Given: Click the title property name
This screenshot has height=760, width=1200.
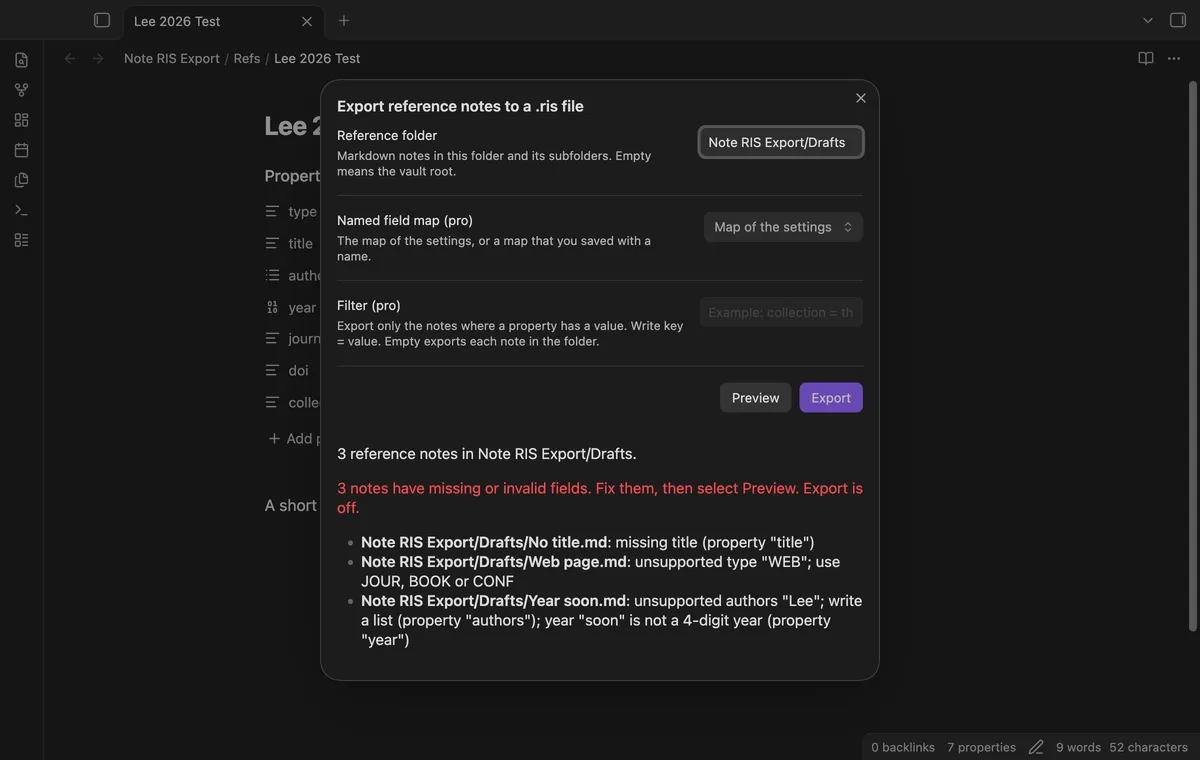Looking at the screenshot, I should click(300, 243).
